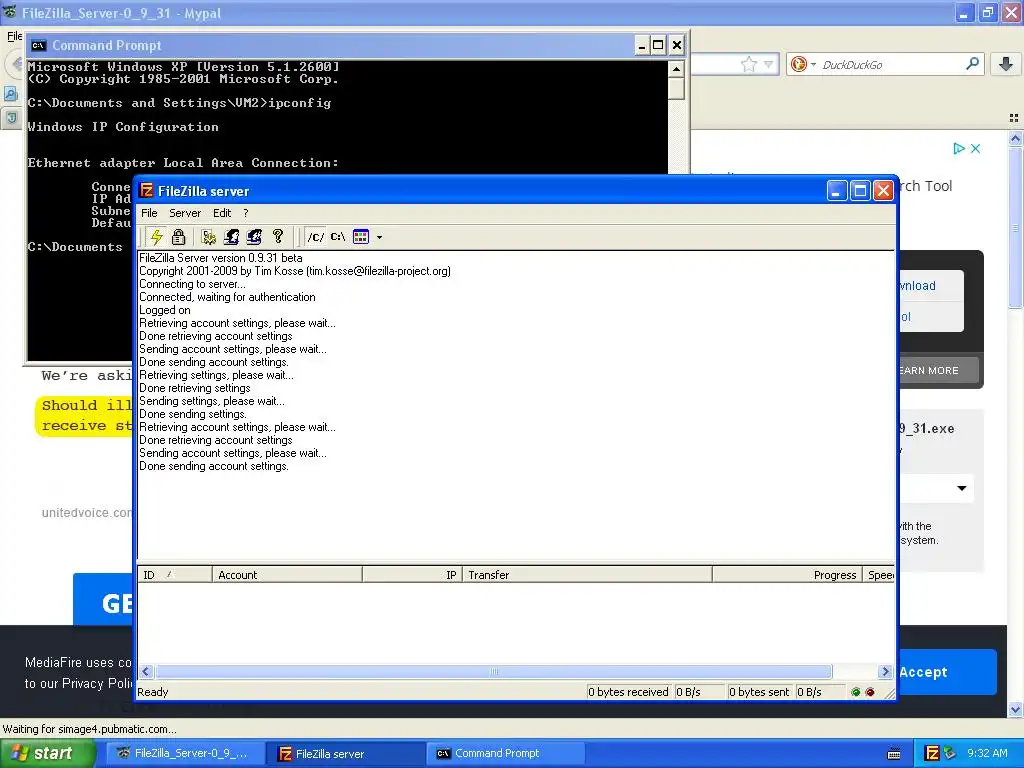1024x768 pixels.
Task: Click Command Prompt title bar icon
Action: tap(39, 45)
